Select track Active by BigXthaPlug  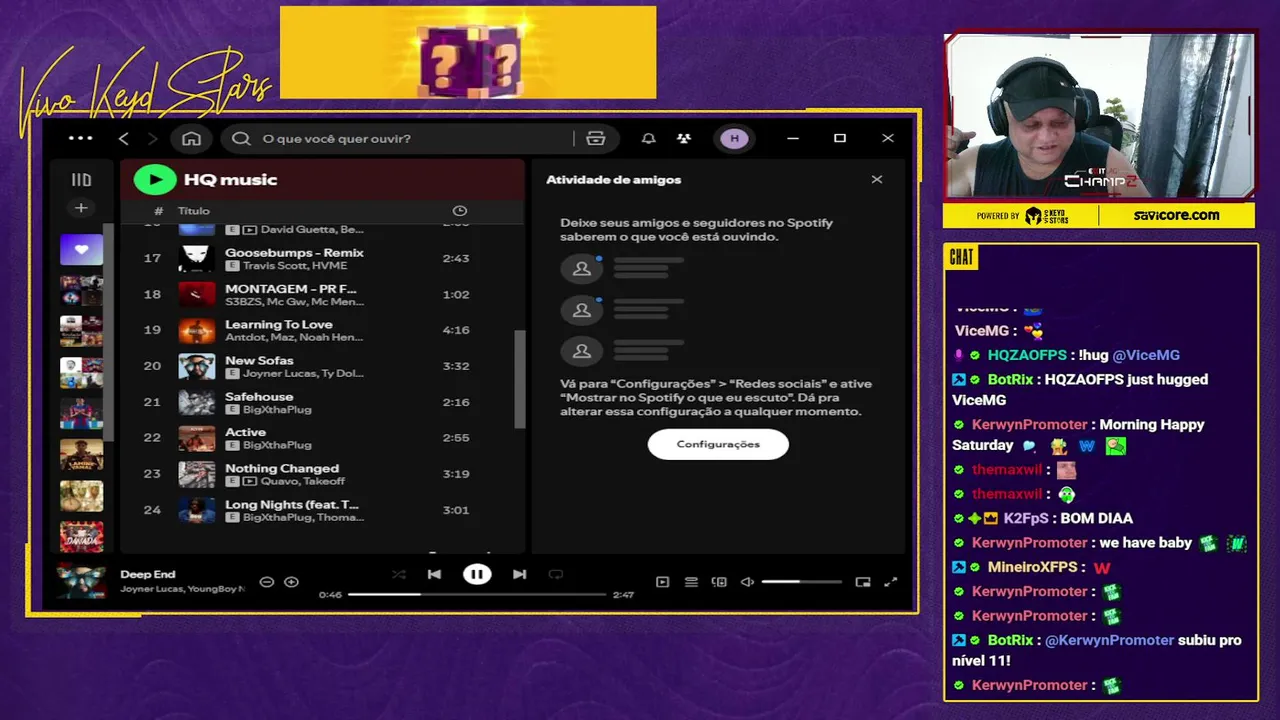click(x=323, y=438)
